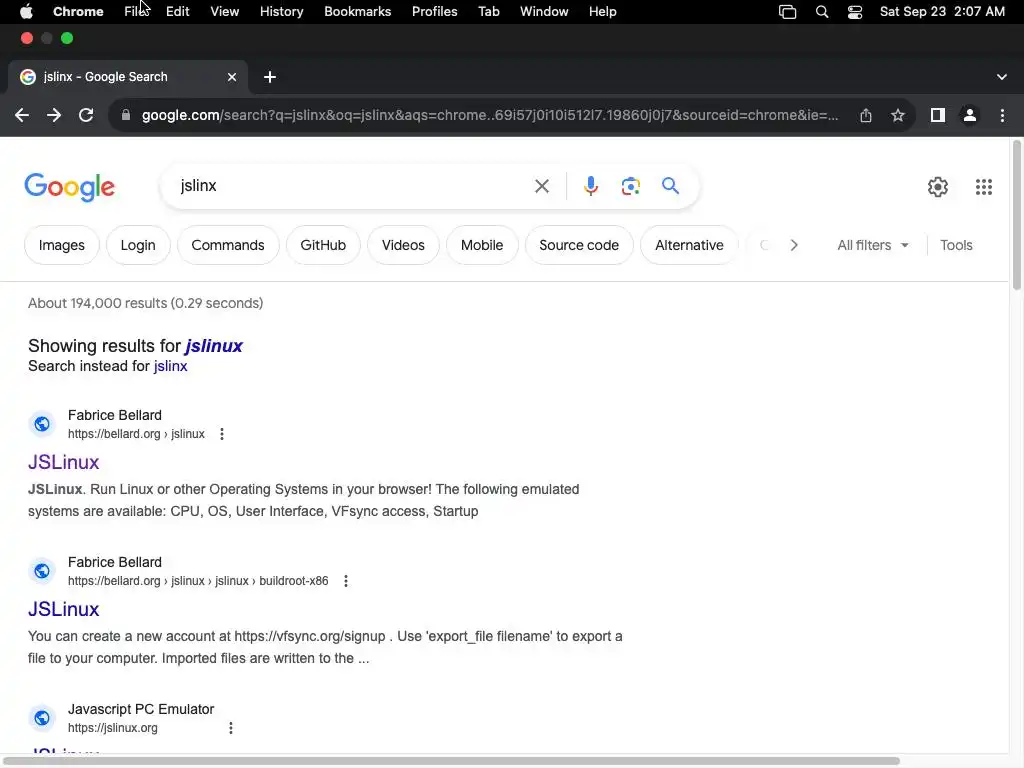Screen dimensions: 1024x768
Task: Click the menu bar clock Sat Sep 23
Action: 942,12
